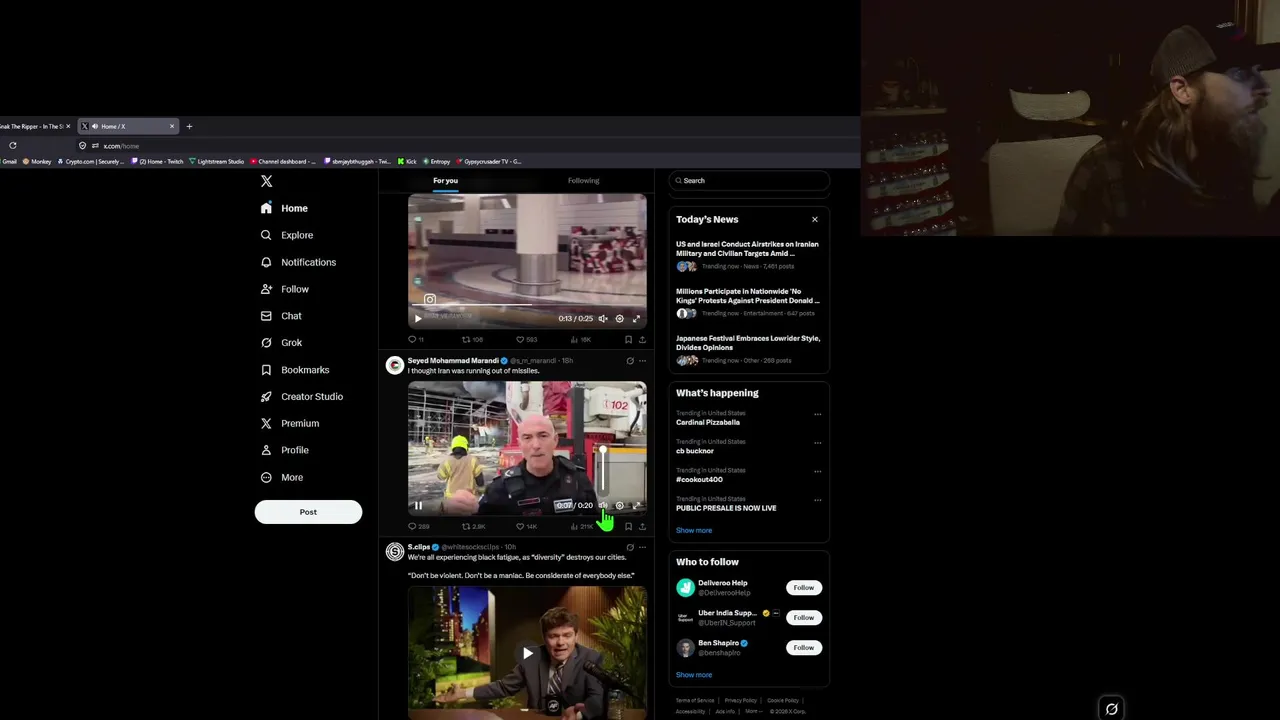Open the Kick bookmark
The height and width of the screenshot is (720, 1280).
point(406,161)
